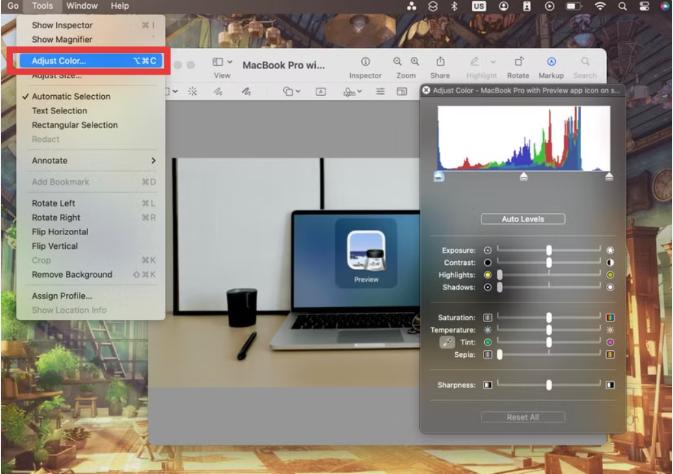Click the Text box markup tool
The image size is (673, 474).
pyautogui.click(x=321, y=91)
